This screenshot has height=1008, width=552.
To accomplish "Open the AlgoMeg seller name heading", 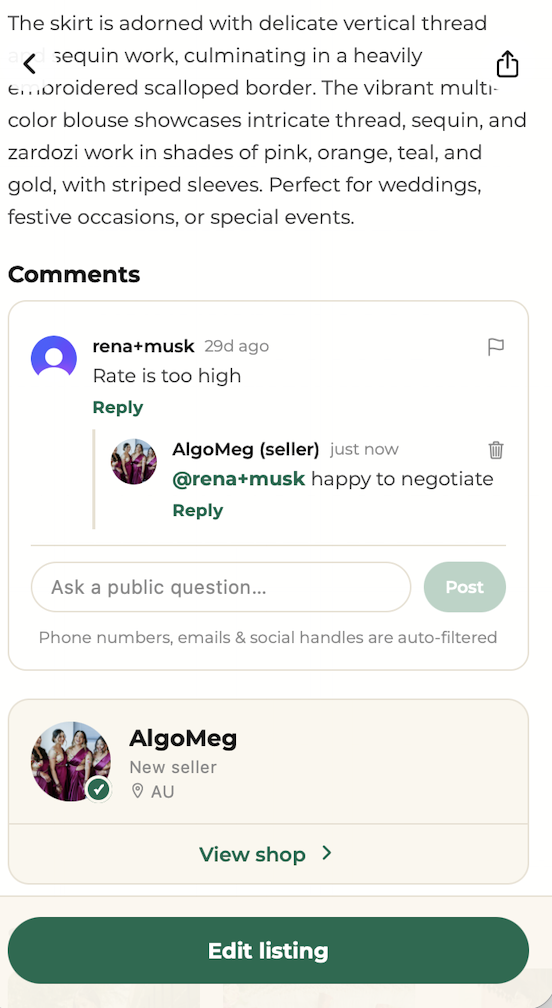I will [183, 738].
